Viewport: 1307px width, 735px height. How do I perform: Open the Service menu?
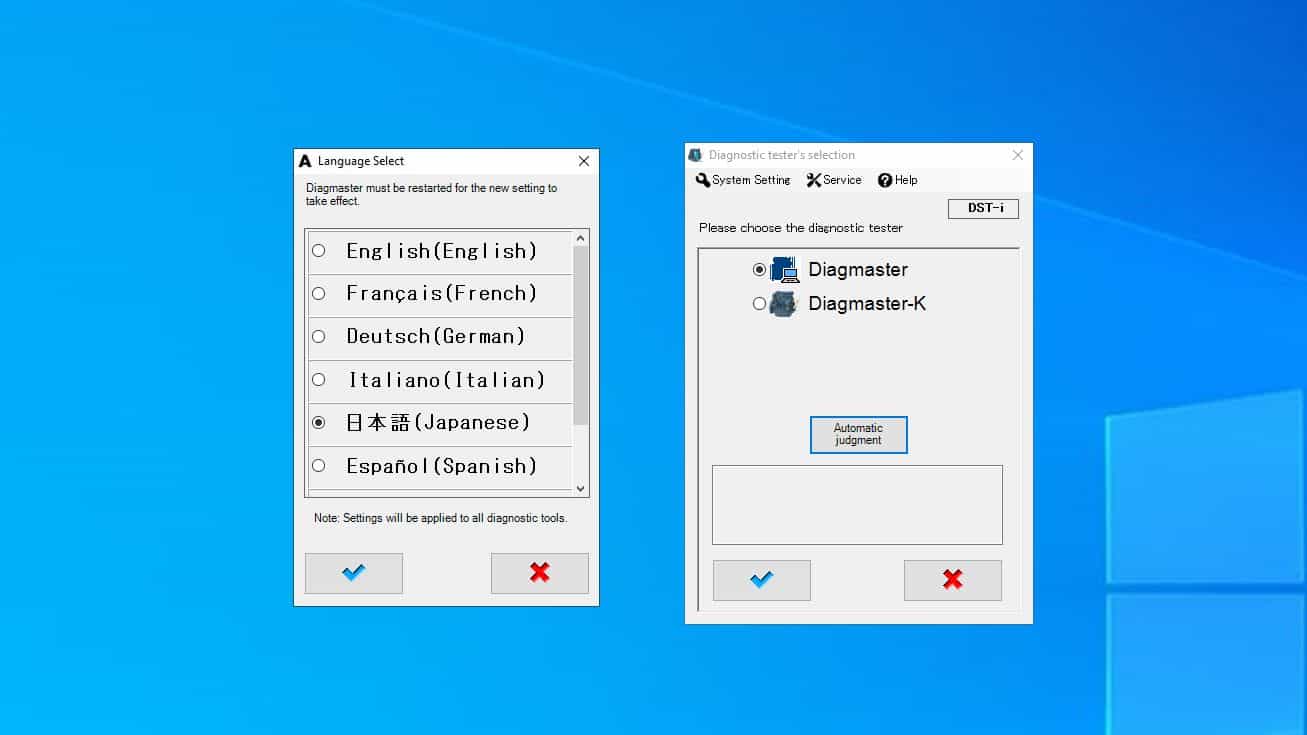point(834,180)
